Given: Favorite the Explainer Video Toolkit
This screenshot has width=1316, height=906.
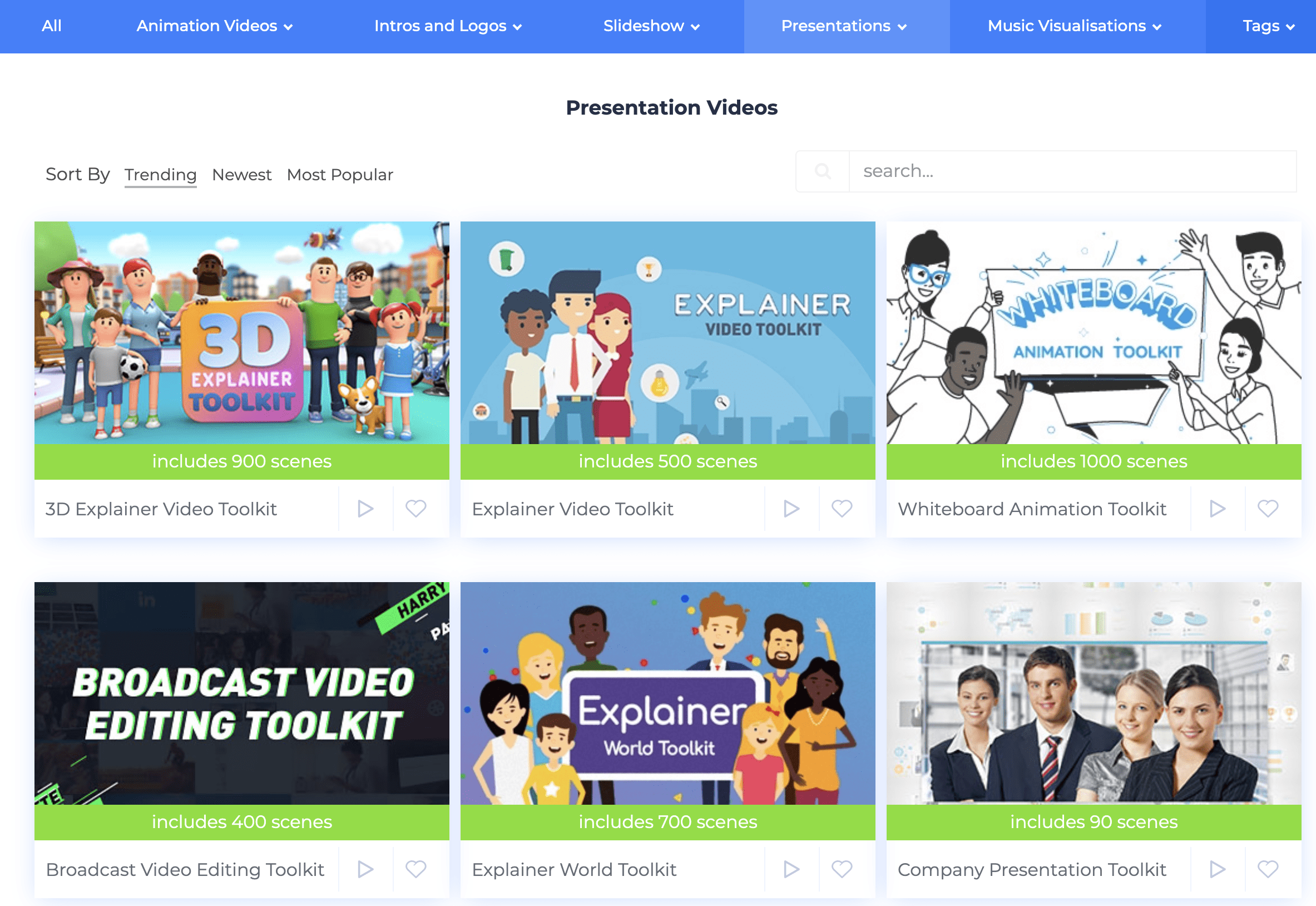Looking at the screenshot, I should (842, 509).
